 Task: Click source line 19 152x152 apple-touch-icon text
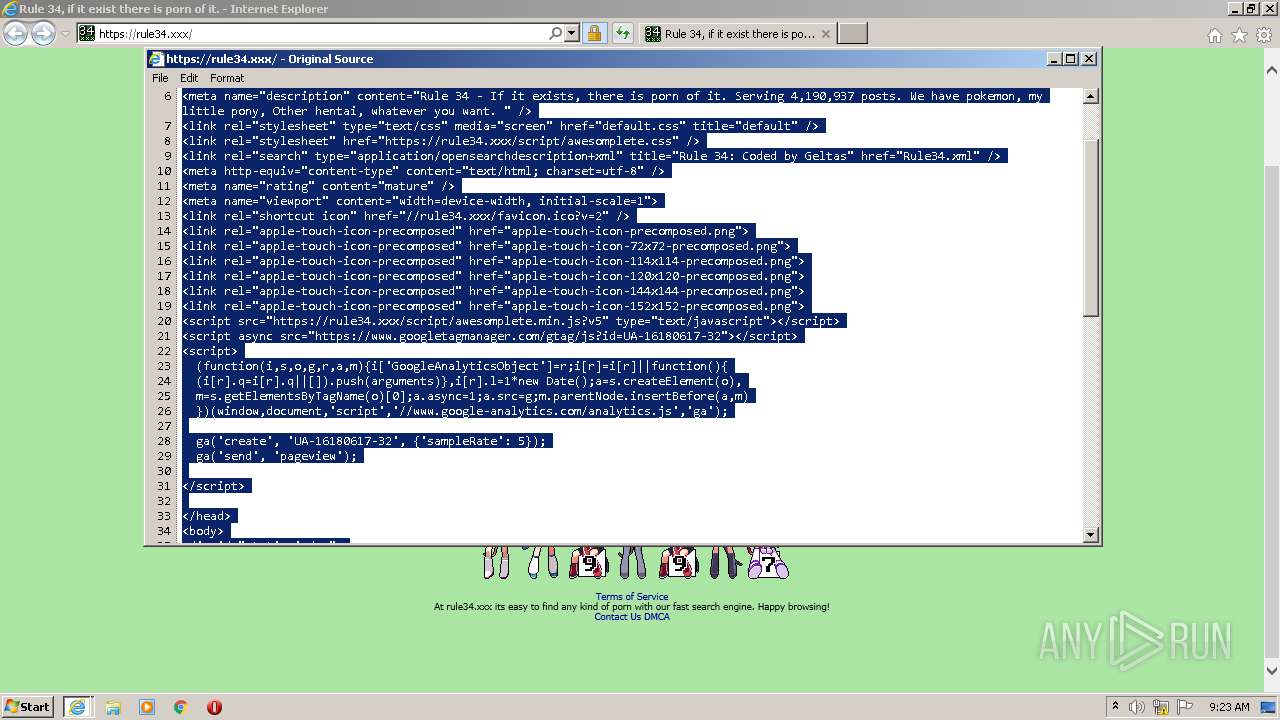[x=493, y=306]
